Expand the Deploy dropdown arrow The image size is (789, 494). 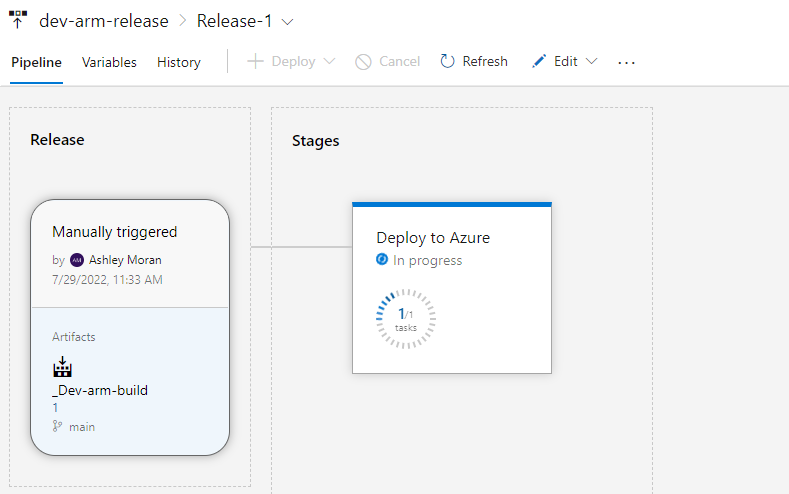pyautogui.click(x=329, y=62)
